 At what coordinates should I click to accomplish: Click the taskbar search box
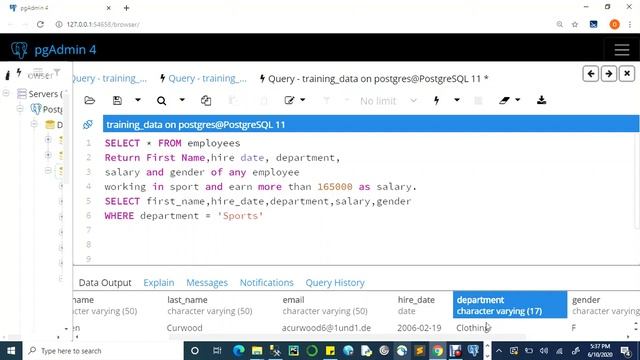pyautogui.click(x=102, y=351)
